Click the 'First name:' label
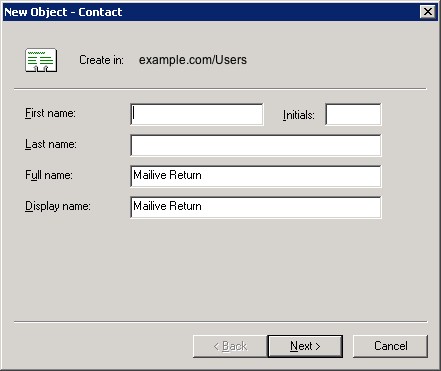Image resolution: width=441 pixels, height=371 pixels. 50,113
